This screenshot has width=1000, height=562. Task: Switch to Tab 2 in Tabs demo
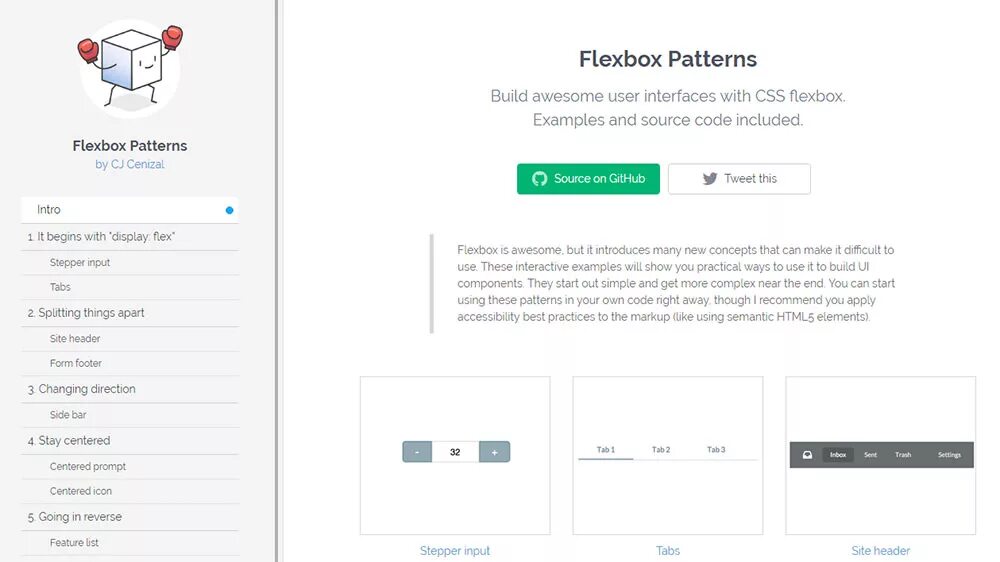(661, 450)
